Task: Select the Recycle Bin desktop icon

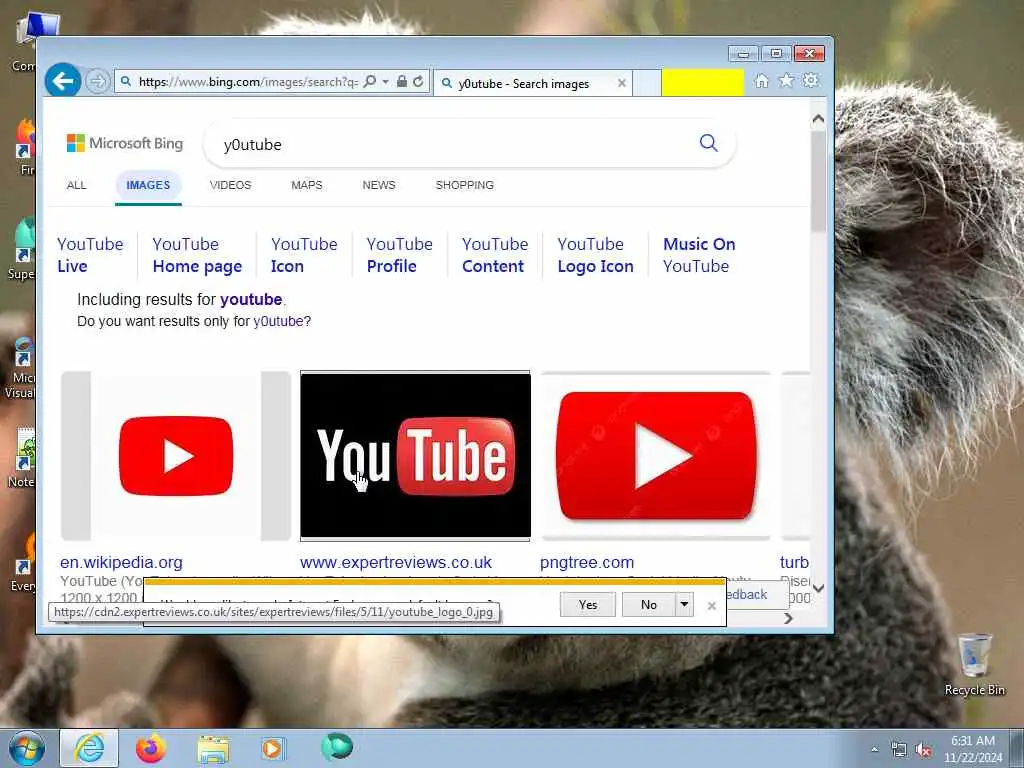Action: click(x=975, y=664)
